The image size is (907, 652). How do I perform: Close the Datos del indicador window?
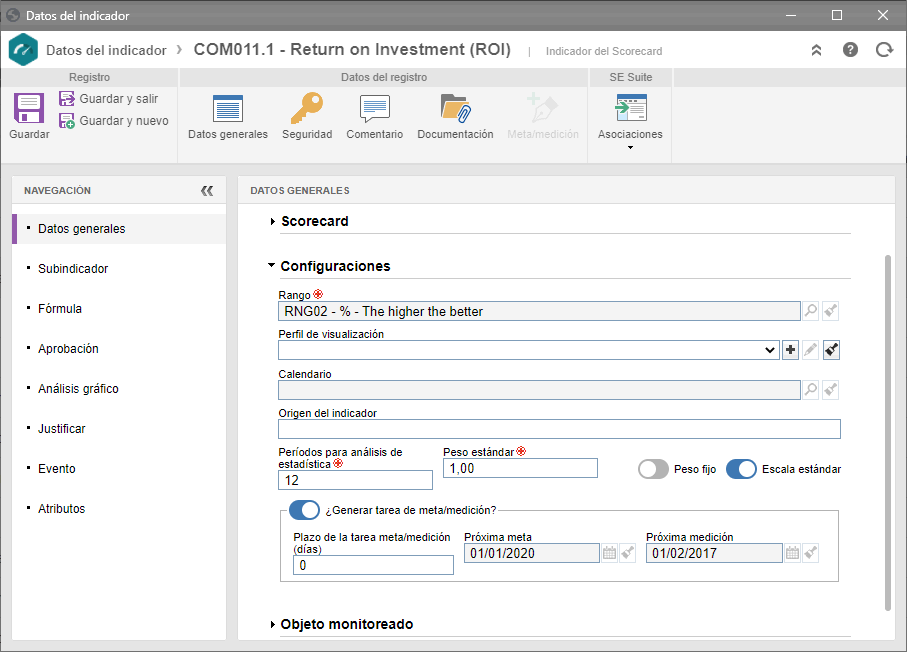883,15
